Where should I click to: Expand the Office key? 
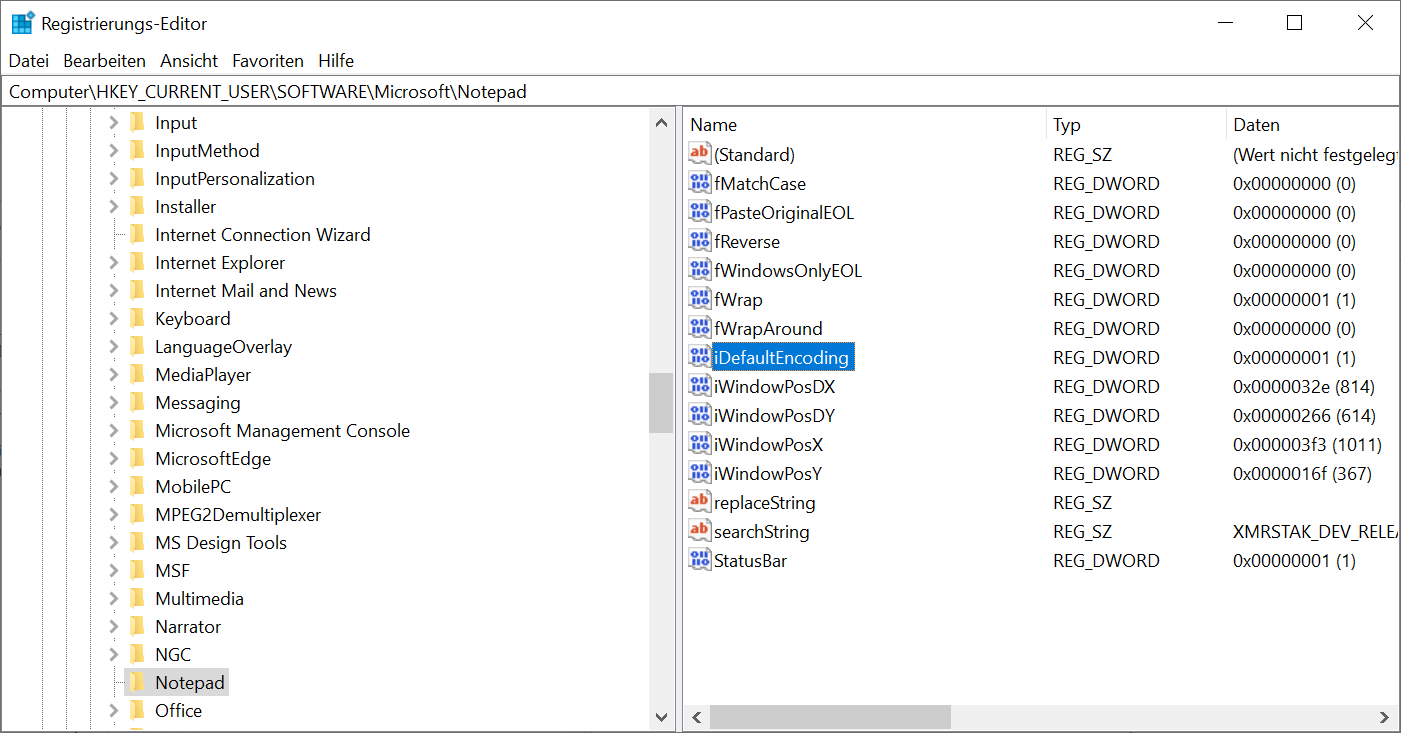click(114, 711)
